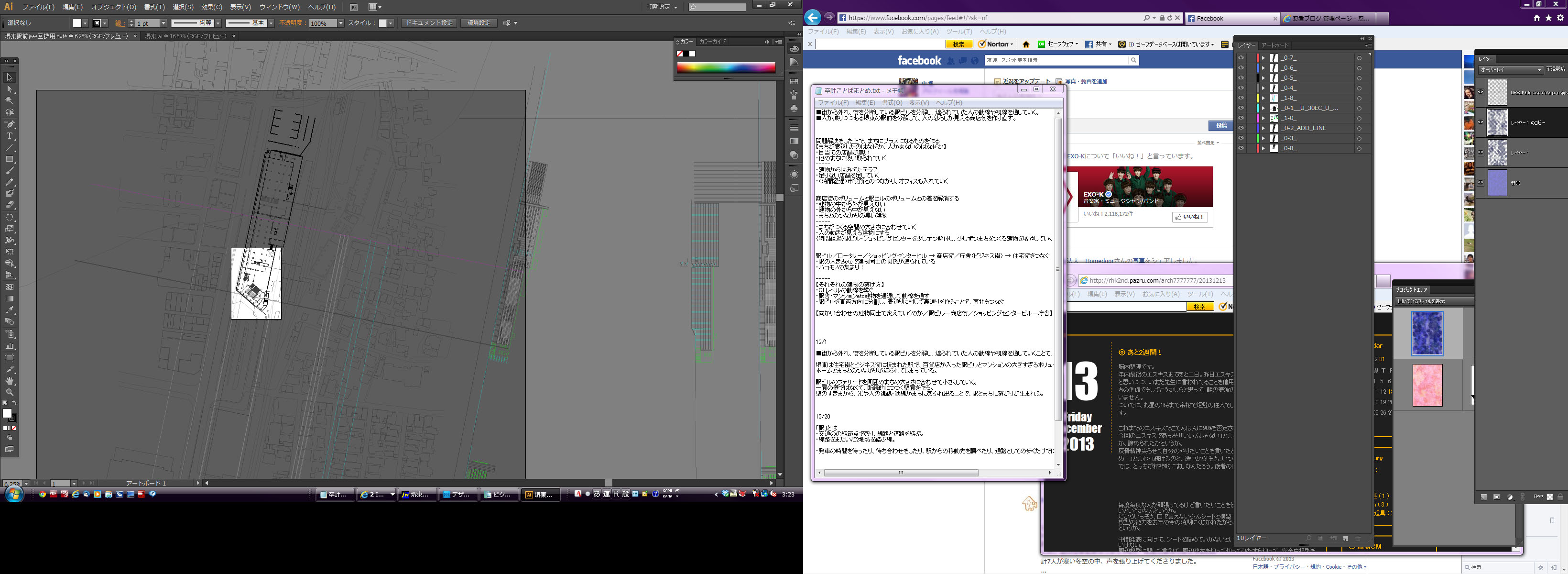
Task: Hide the _0-2_ADD_LINE layer
Action: click(x=1241, y=128)
